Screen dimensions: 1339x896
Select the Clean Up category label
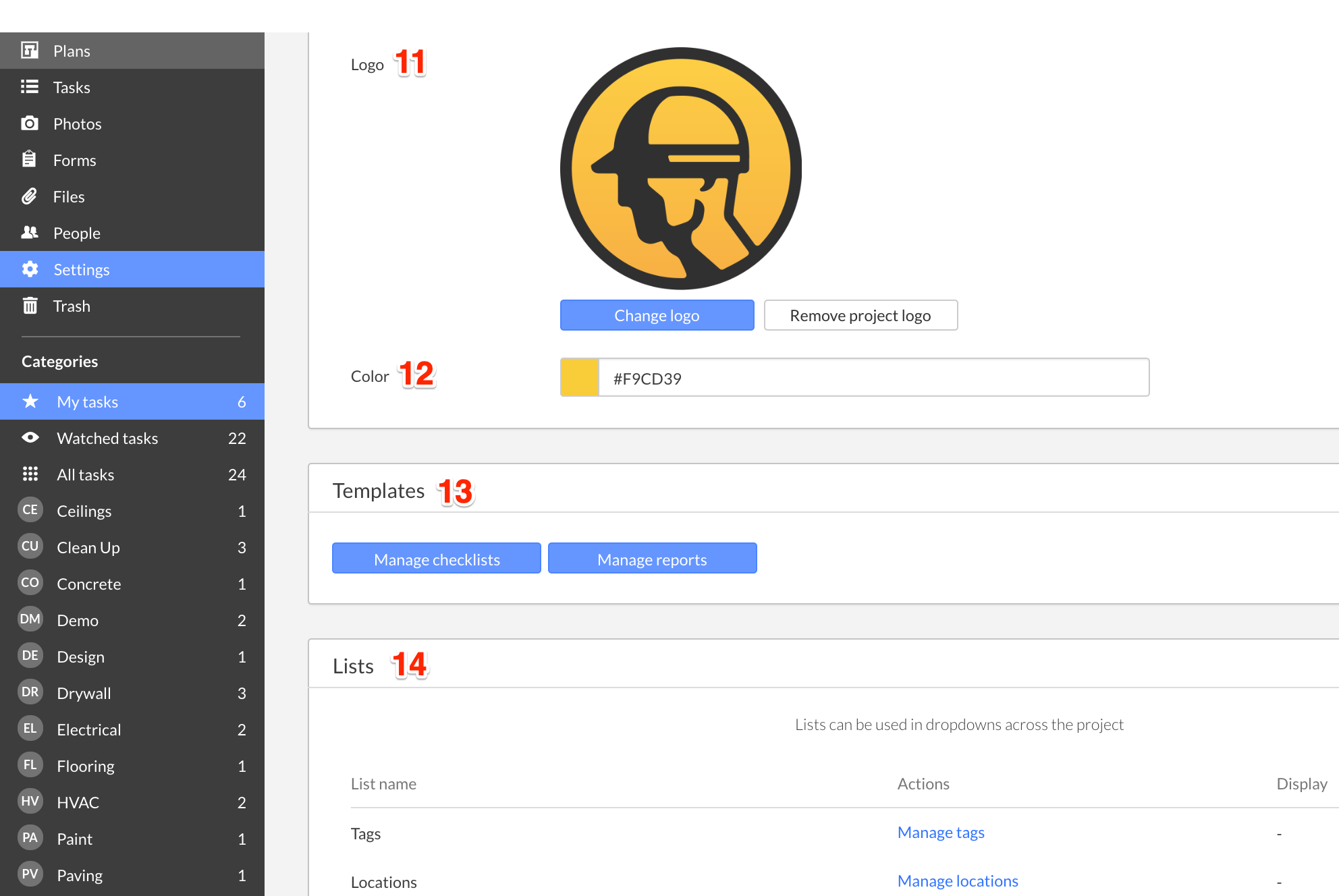click(x=88, y=547)
